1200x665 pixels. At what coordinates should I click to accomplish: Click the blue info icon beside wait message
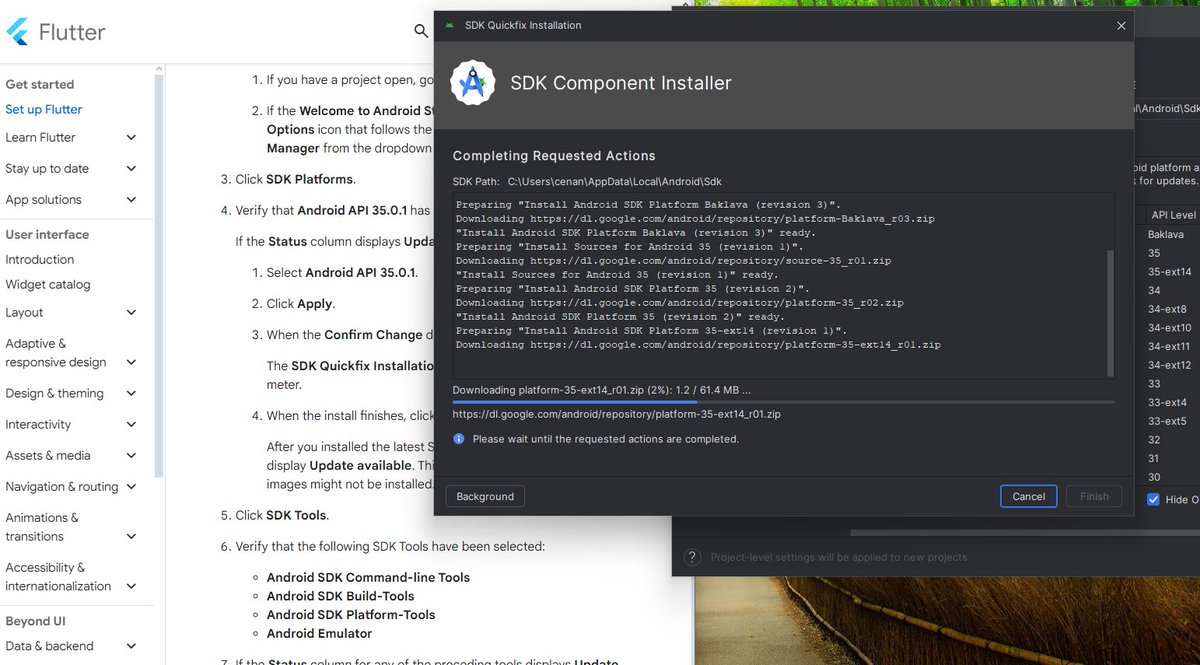click(459, 439)
